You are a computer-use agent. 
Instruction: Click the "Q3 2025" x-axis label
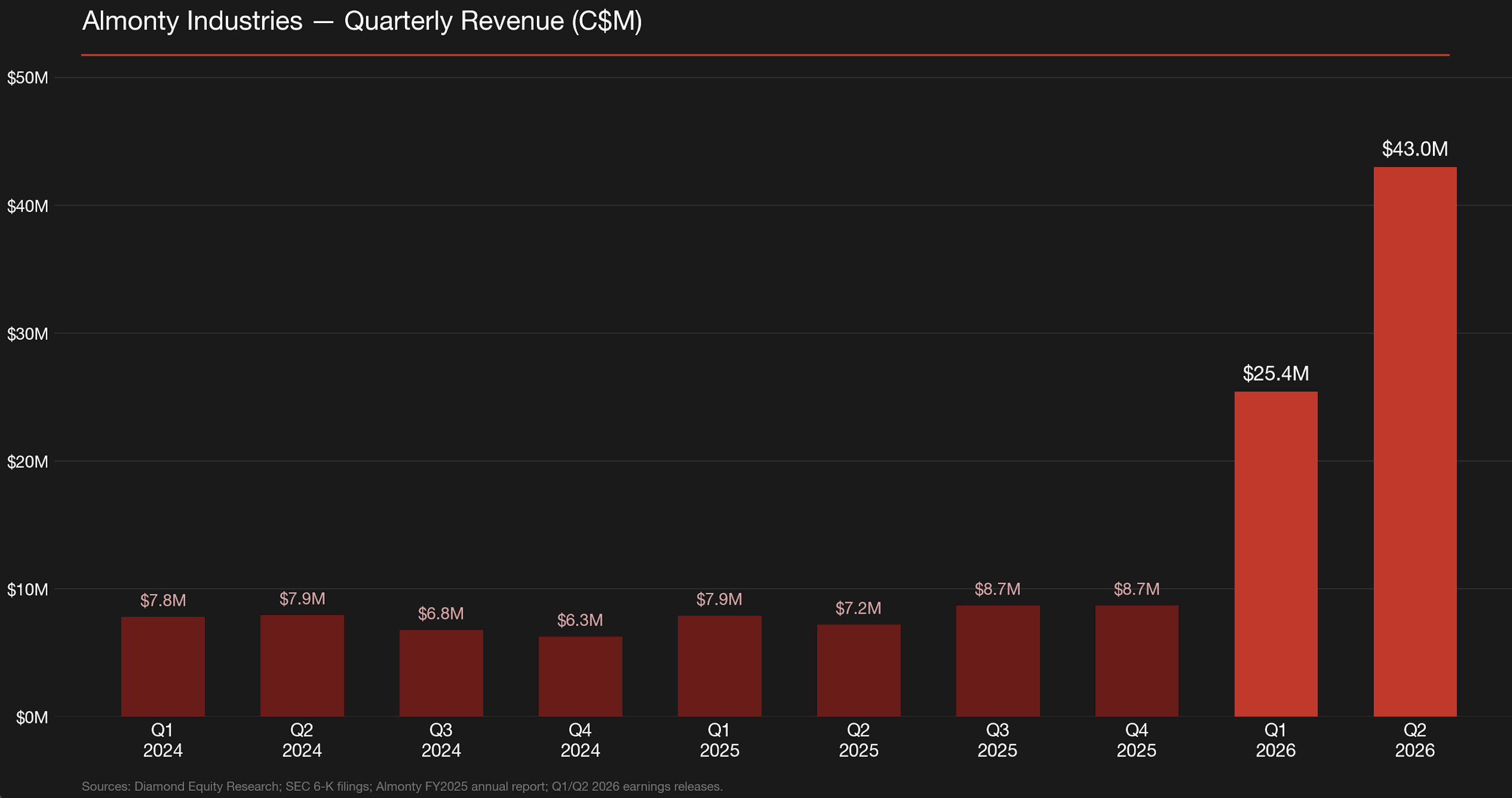[998, 740]
